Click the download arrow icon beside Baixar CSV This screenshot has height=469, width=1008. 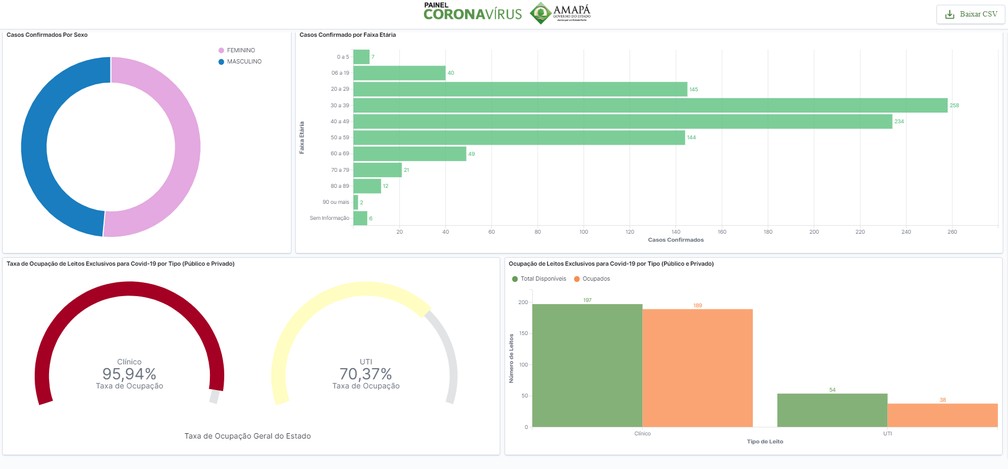tap(950, 14)
